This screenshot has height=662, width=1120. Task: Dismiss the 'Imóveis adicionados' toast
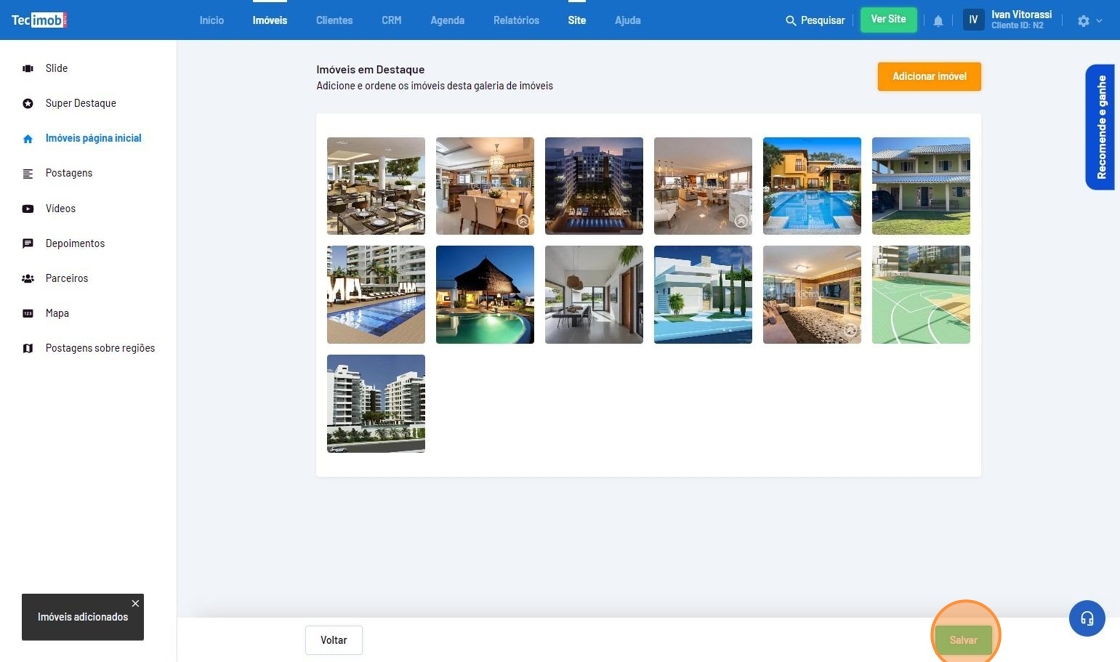pos(136,603)
